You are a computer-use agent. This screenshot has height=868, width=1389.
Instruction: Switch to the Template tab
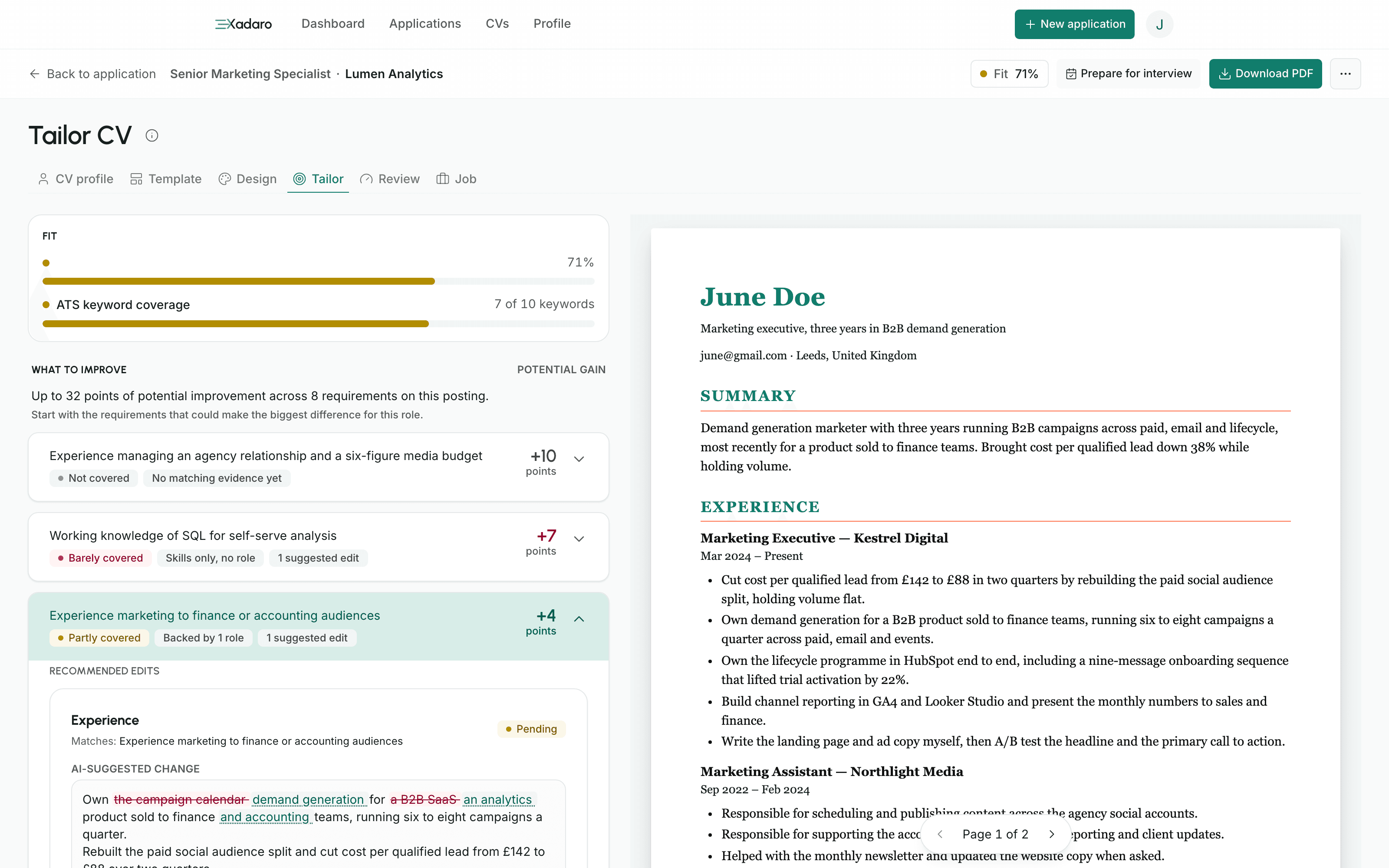(166, 179)
